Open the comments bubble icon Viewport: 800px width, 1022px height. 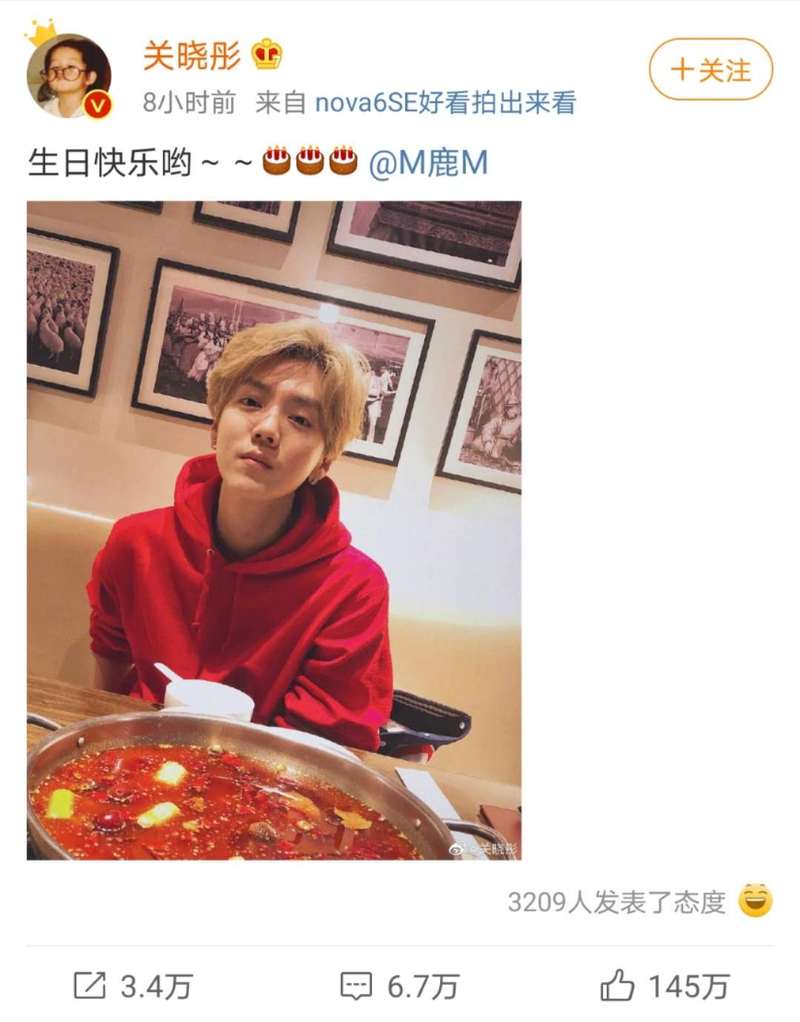click(x=357, y=986)
